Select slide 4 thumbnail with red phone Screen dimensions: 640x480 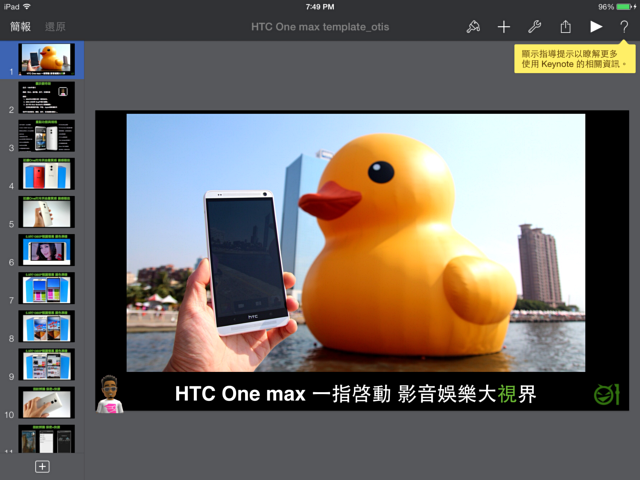point(47,174)
